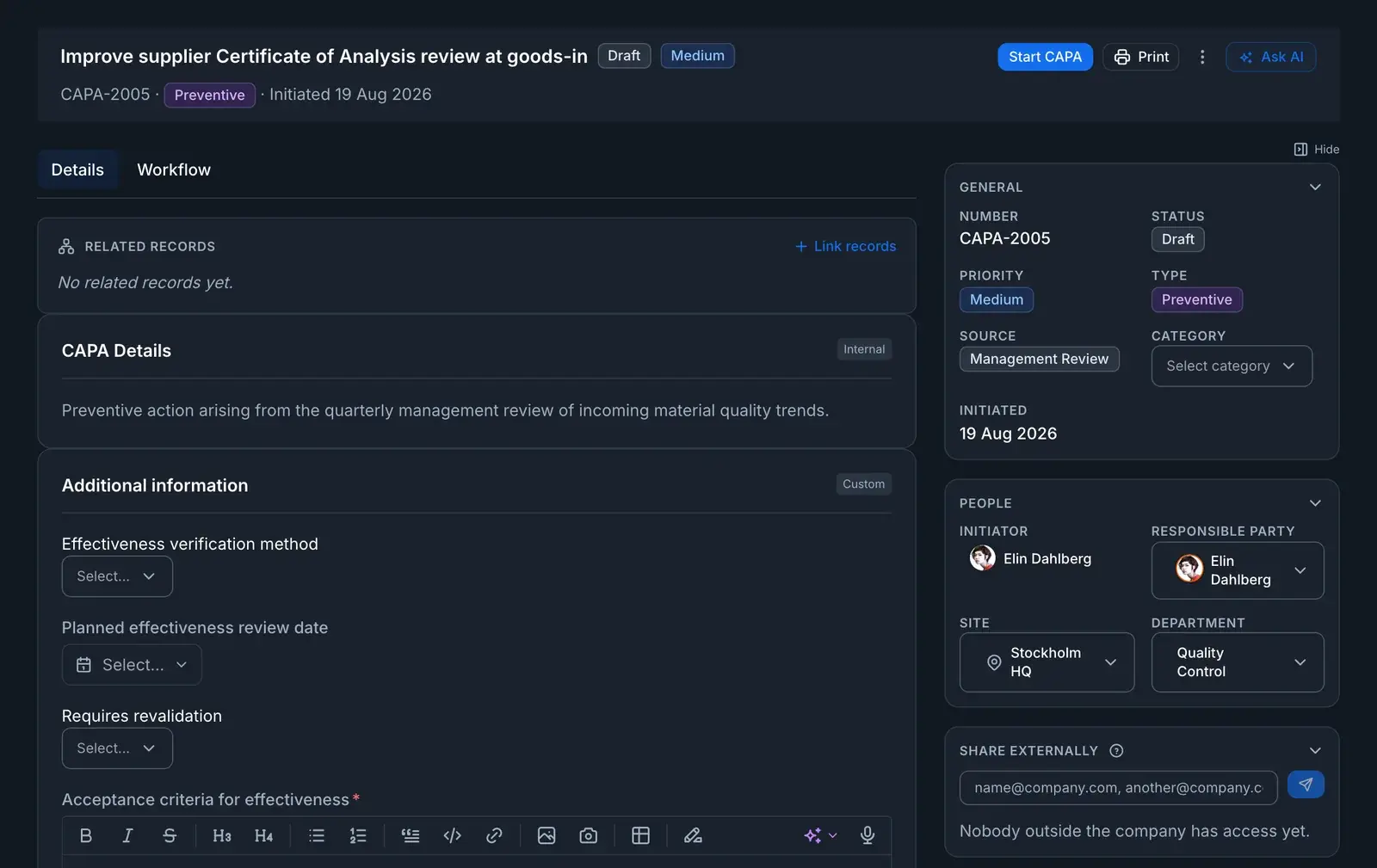Click the Medium priority badge in General panel

click(997, 299)
